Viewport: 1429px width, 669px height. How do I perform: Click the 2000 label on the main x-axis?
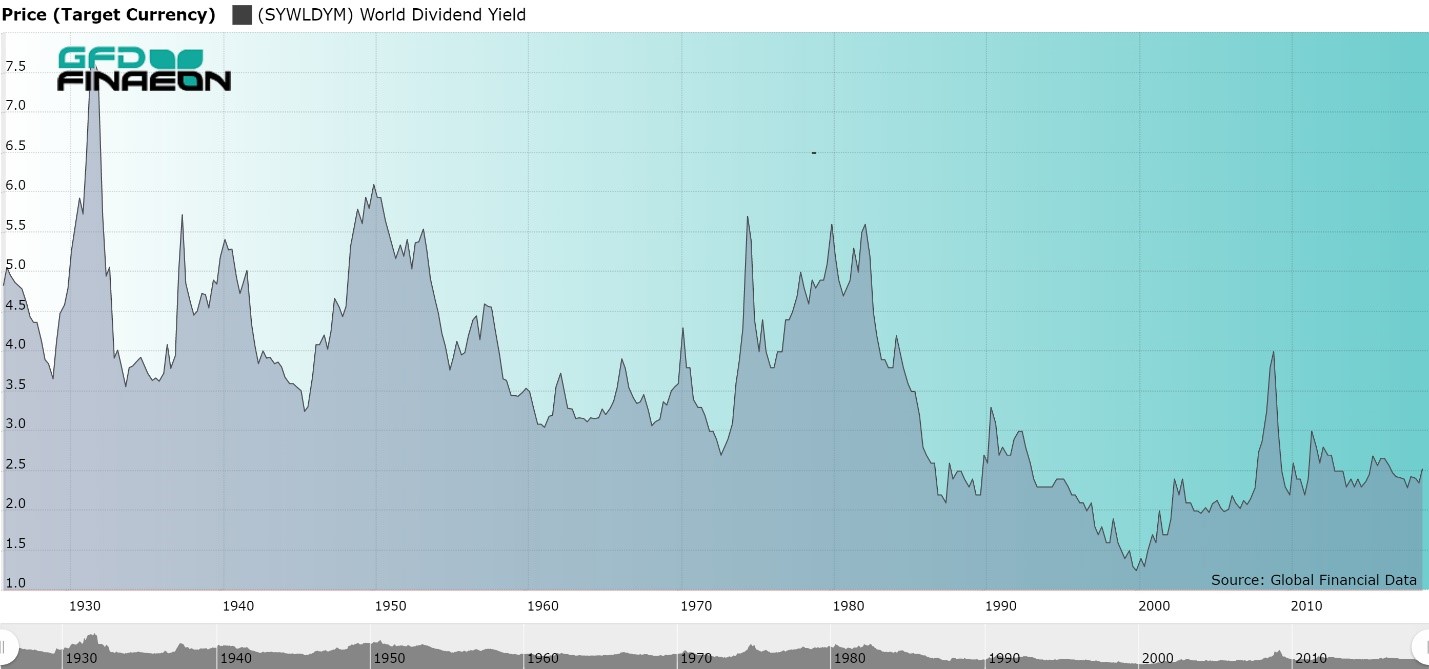1154,606
